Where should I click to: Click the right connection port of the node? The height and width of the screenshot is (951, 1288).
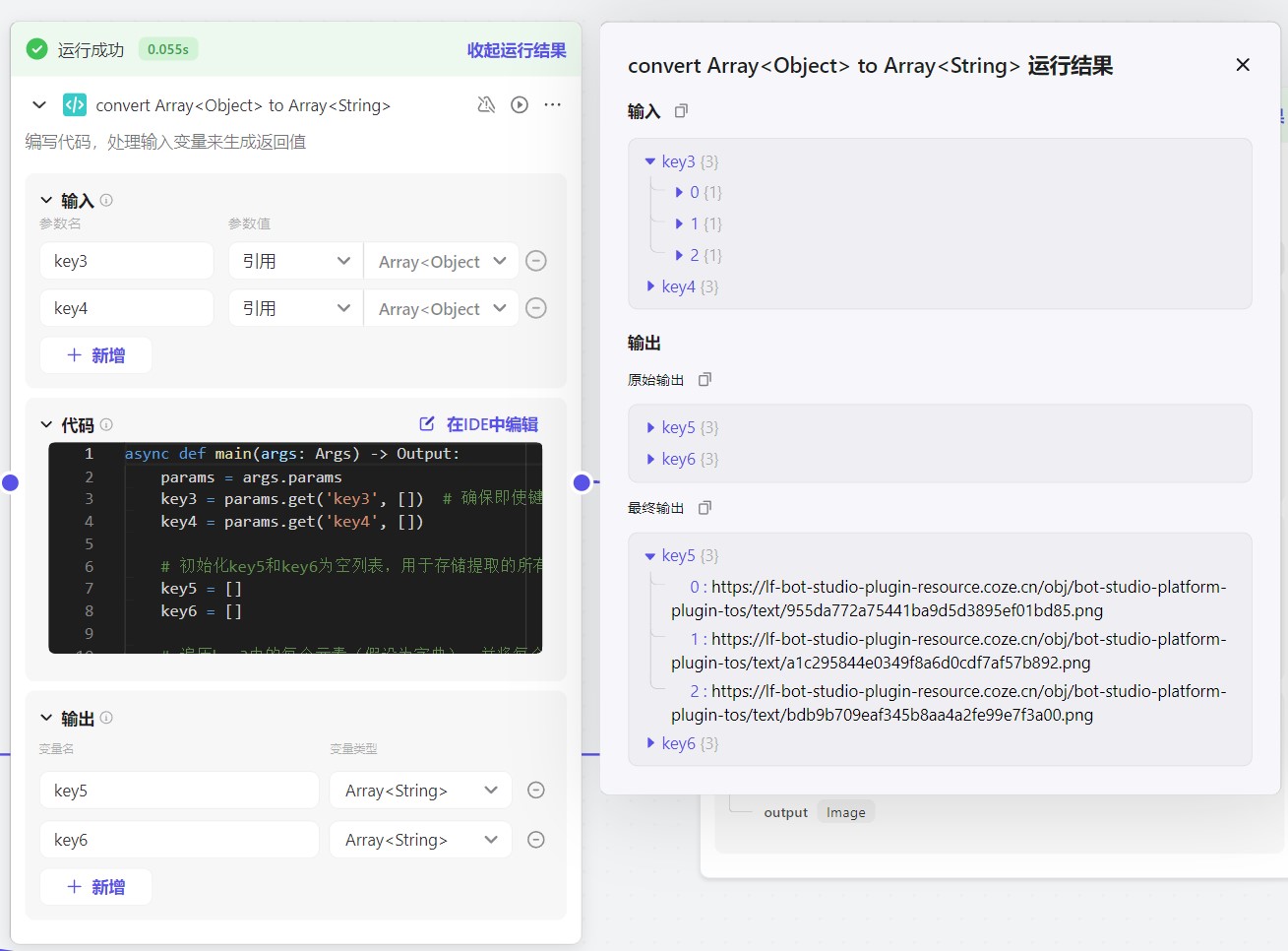(582, 482)
